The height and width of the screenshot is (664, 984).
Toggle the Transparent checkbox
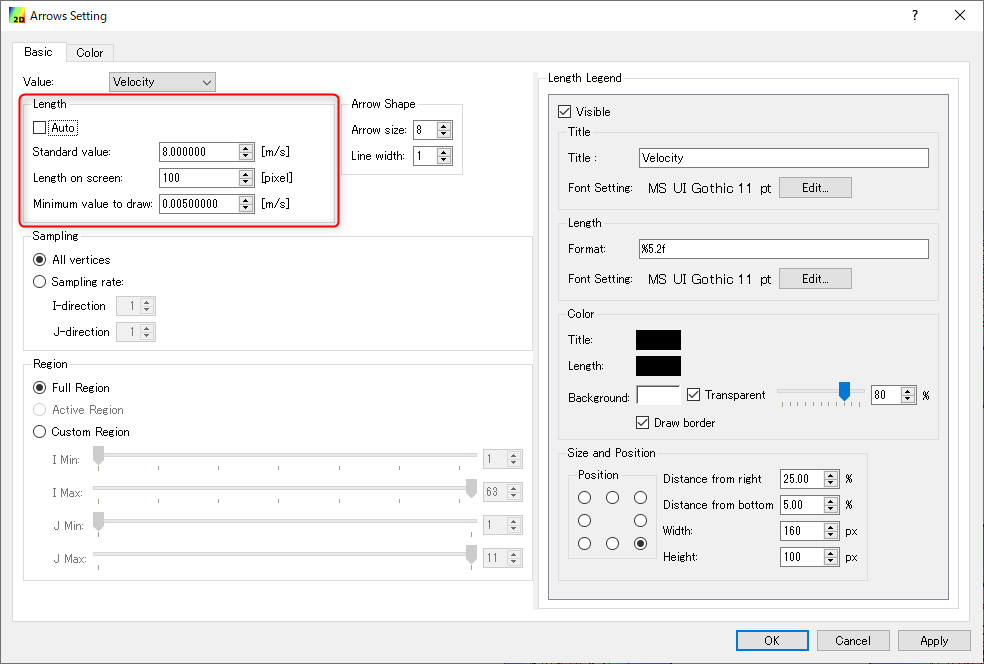pyautogui.click(x=693, y=395)
